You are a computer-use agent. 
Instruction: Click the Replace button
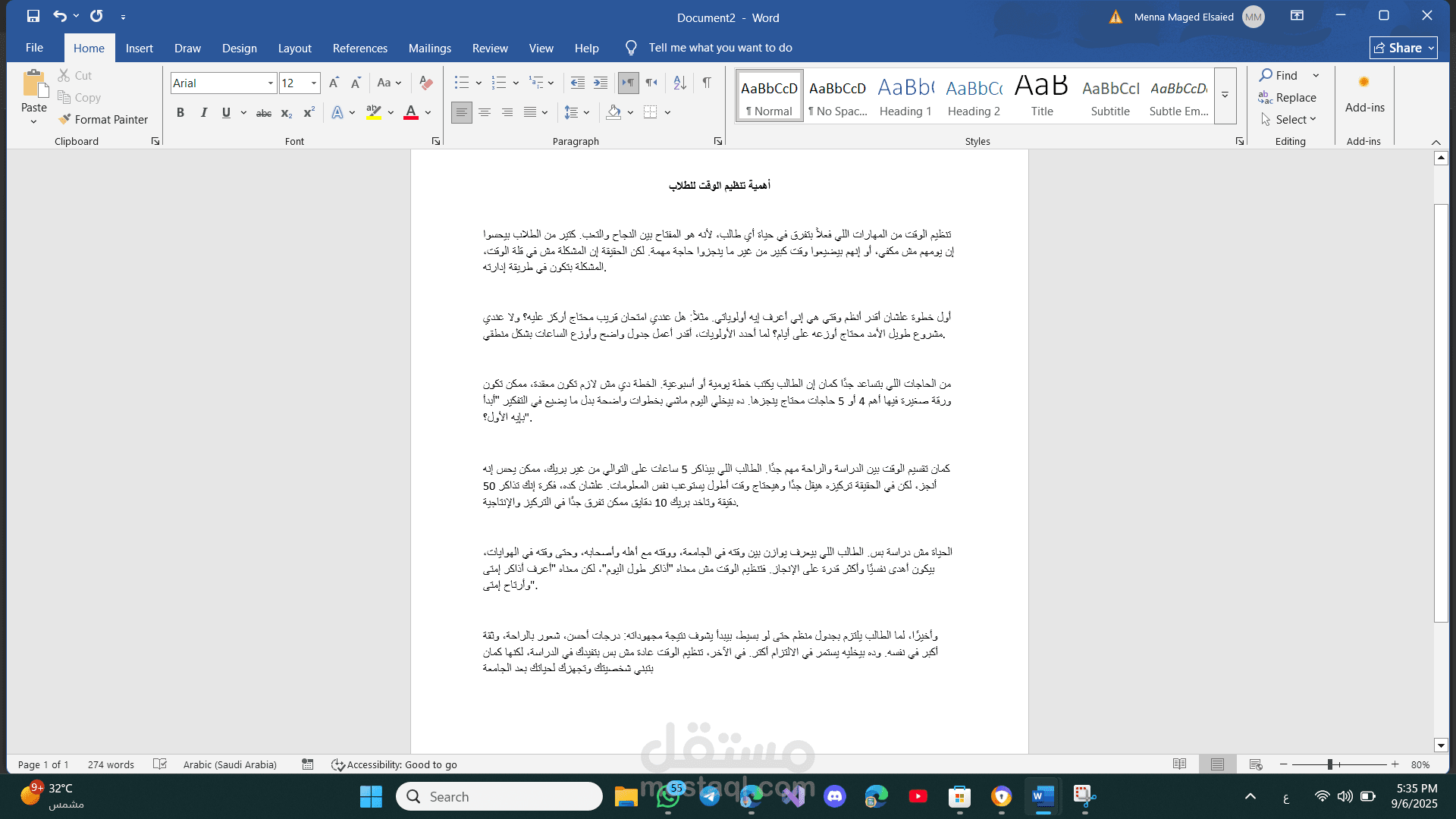[1288, 97]
